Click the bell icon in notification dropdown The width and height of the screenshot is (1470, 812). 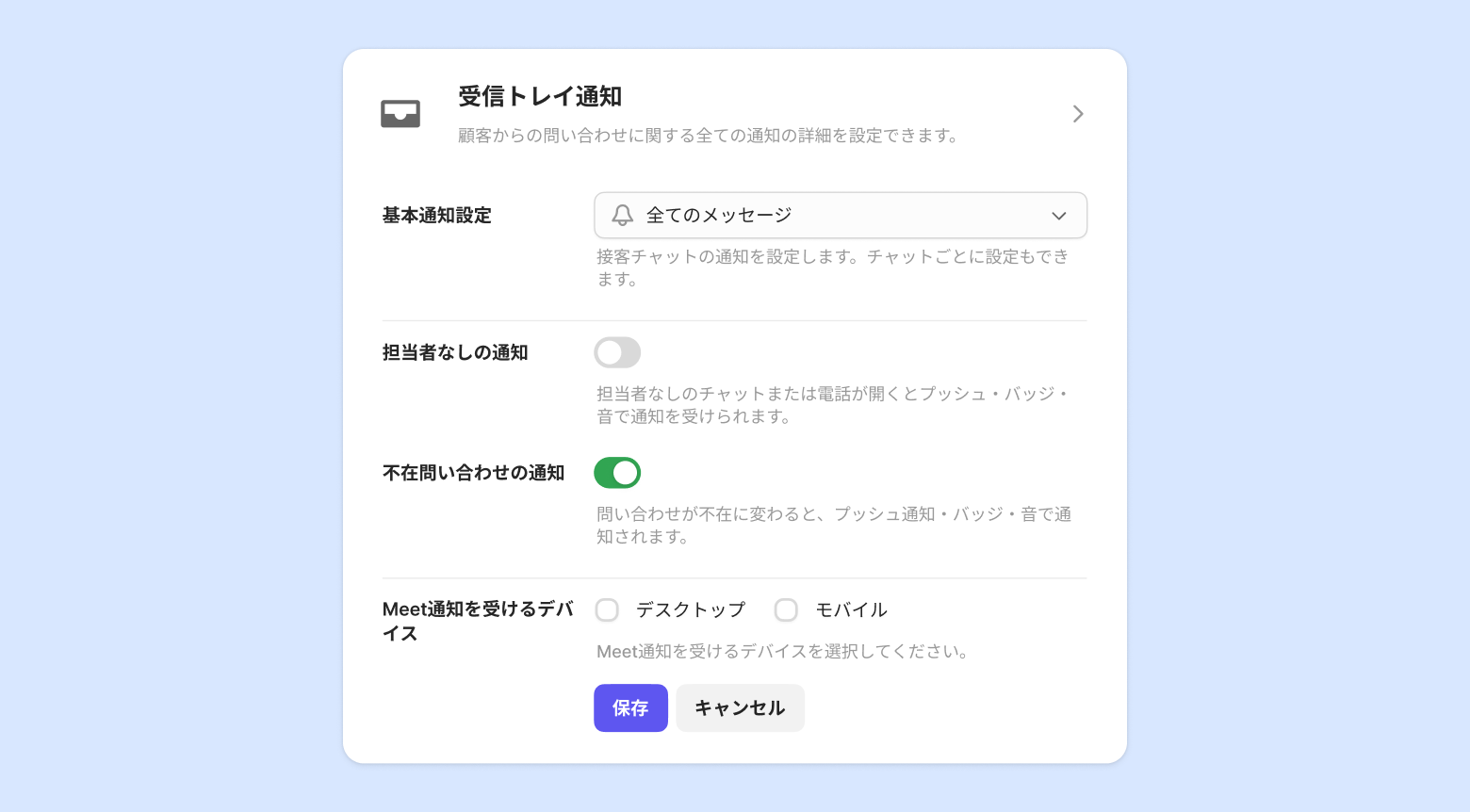(x=623, y=216)
